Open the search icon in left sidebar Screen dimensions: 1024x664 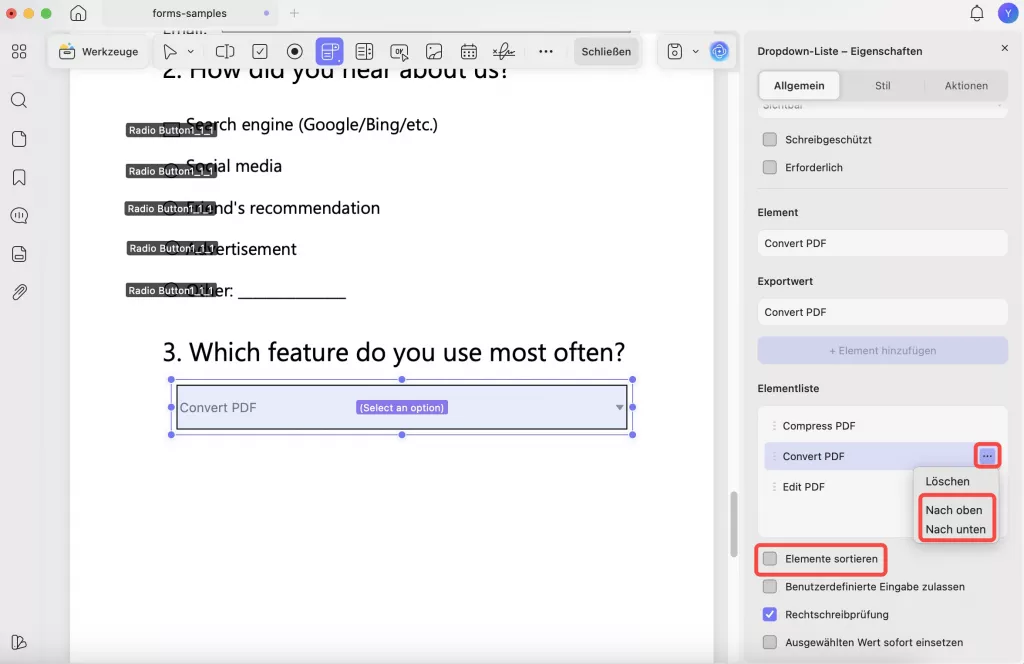tap(19, 100)
